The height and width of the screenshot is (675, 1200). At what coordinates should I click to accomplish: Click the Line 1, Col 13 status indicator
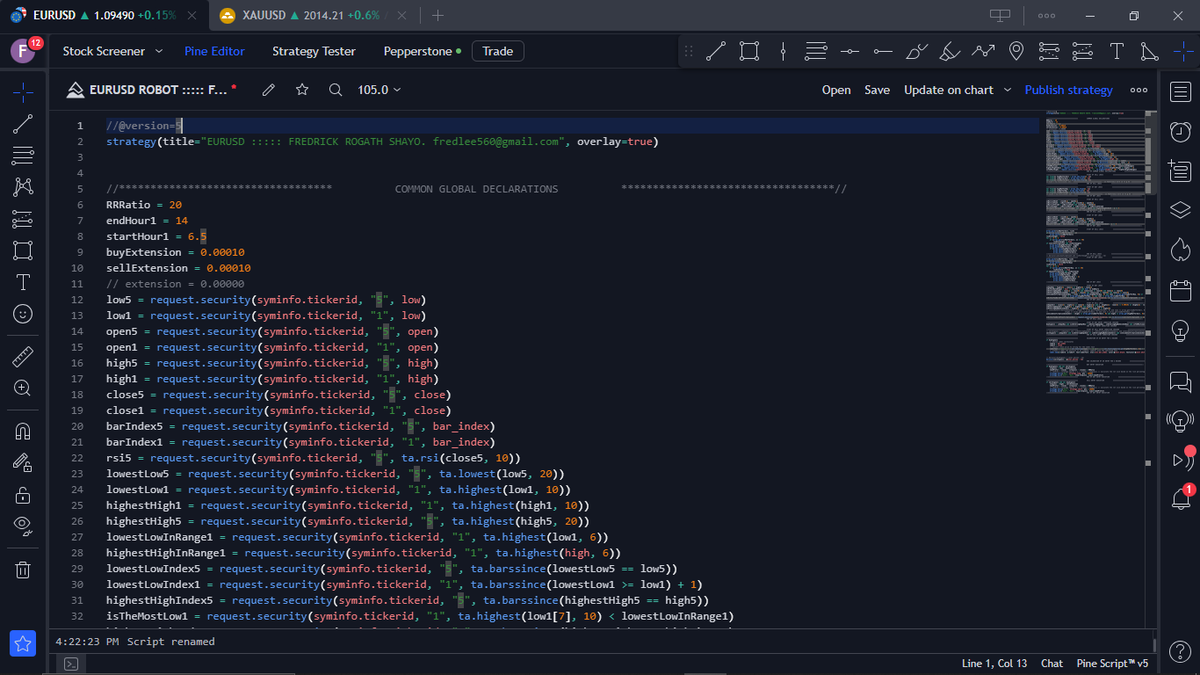[x=994, y=664]
